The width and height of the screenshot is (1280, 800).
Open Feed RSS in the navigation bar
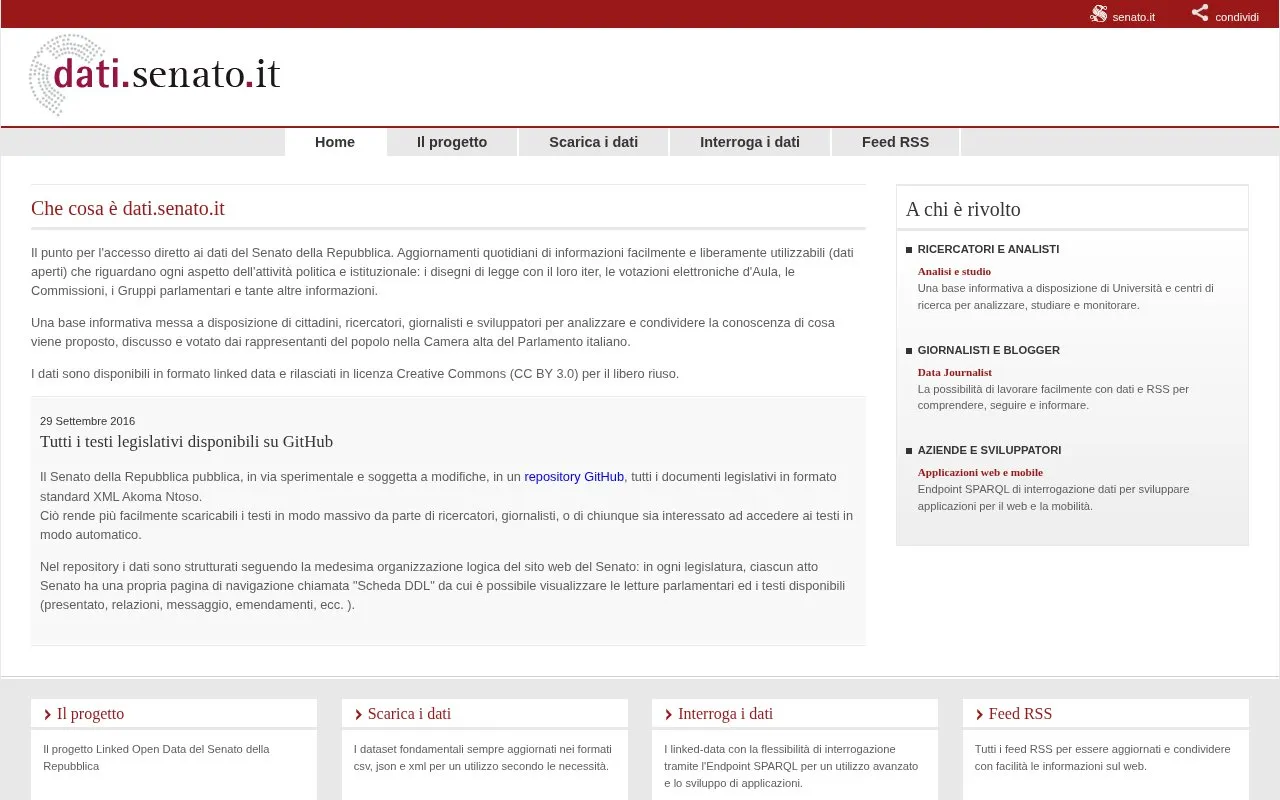(895, 142)
